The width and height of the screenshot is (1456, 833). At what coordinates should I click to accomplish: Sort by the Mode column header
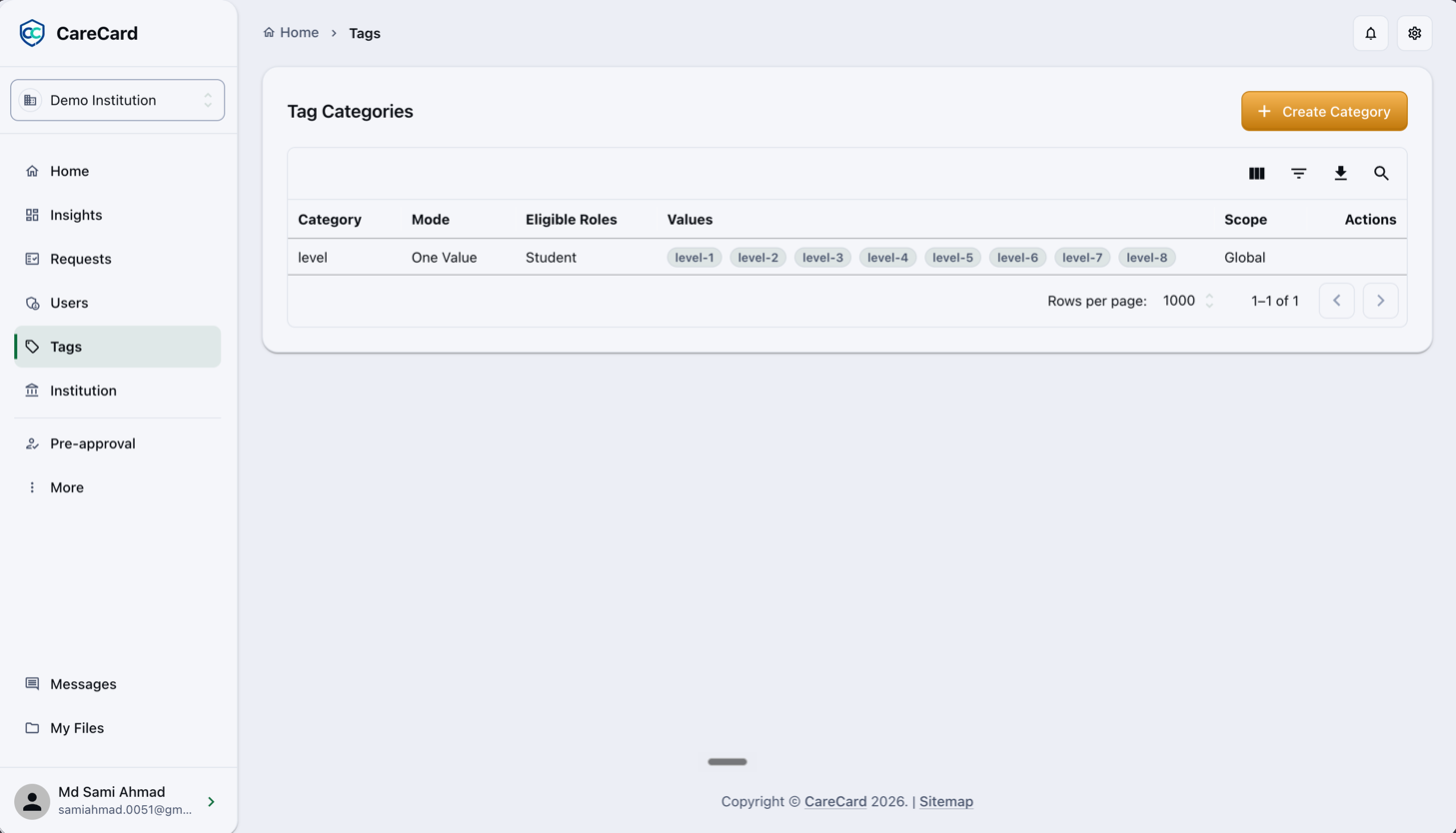tap(431, 220)
